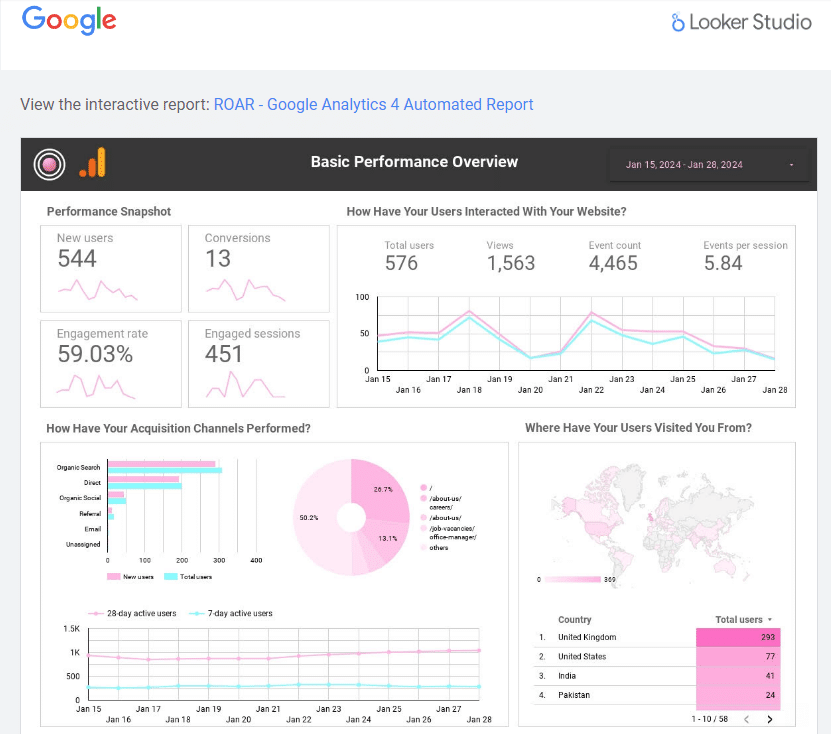
Task: Click the Google logo
Action: [x=68, y=21]
